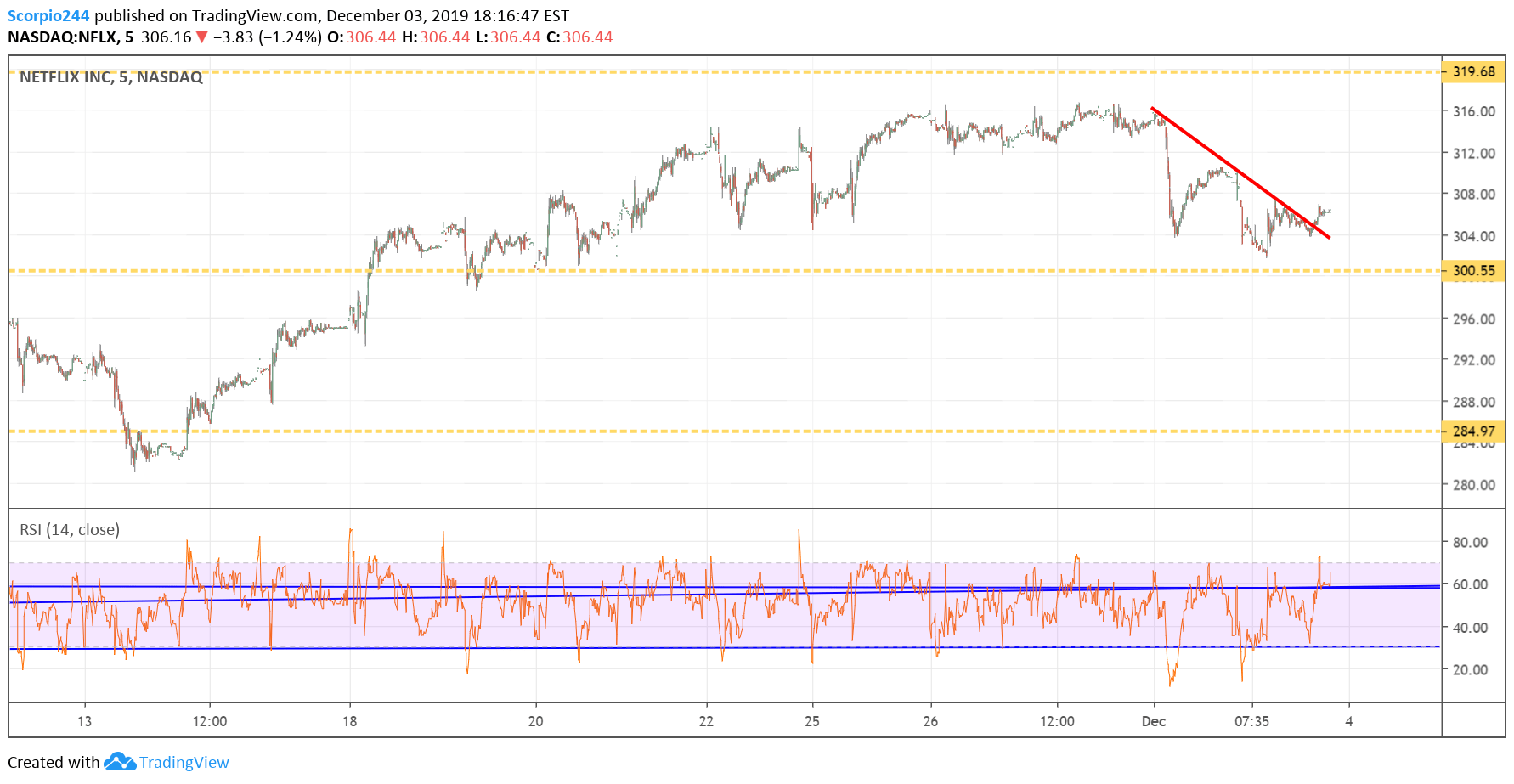Click the 22 date label on time axis
Image resolution: width=1514 pixels, height=784 pixels.
(706, 721)
